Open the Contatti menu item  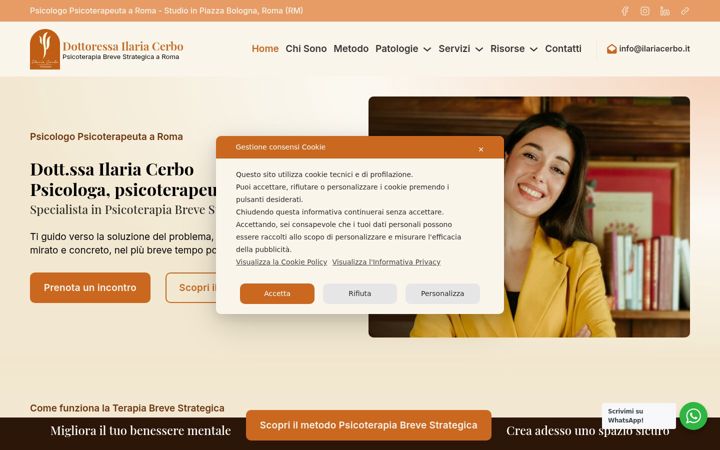563,49
